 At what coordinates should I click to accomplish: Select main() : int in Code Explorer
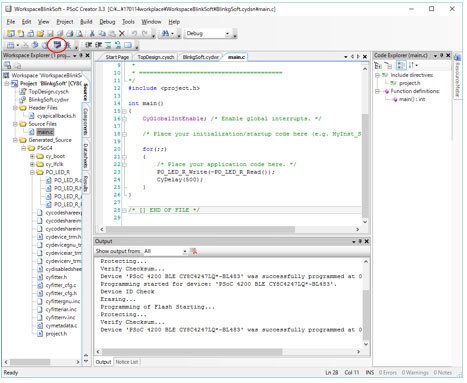pyautogui.click(x=412, y=99)
